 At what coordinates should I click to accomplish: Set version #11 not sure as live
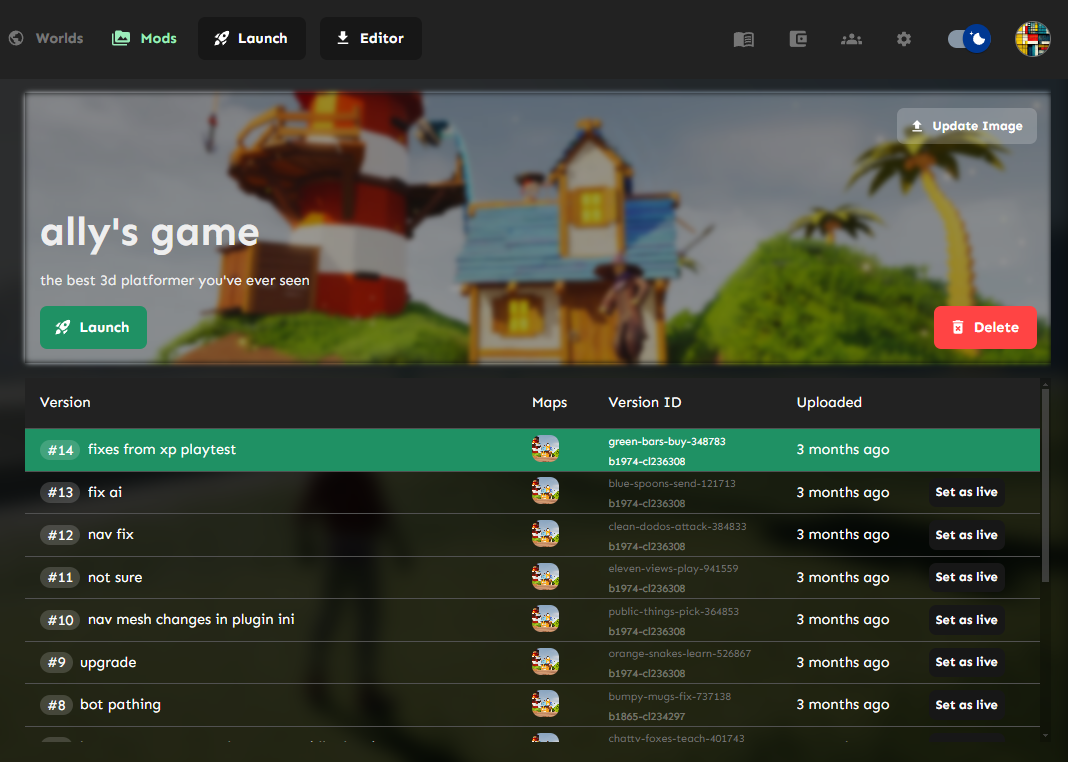(966, 577)
